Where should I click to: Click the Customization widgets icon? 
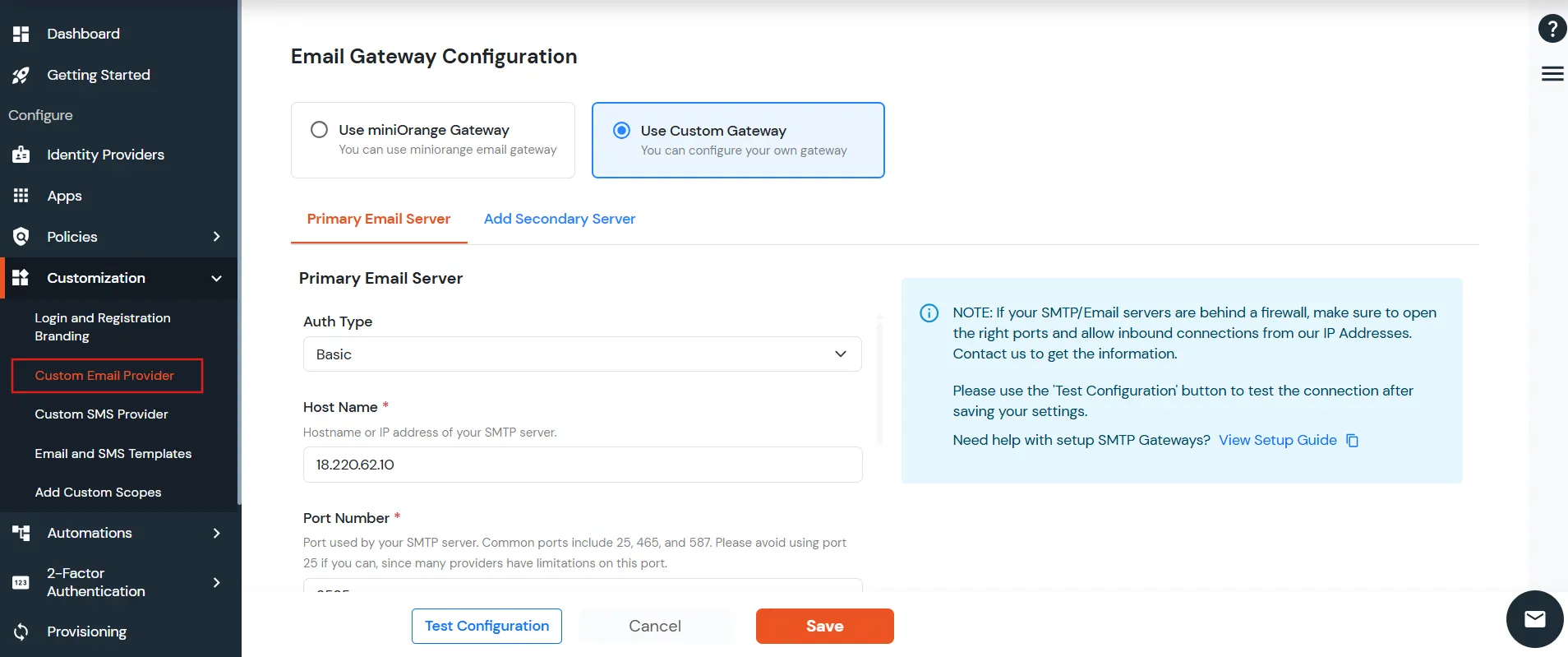21,278
